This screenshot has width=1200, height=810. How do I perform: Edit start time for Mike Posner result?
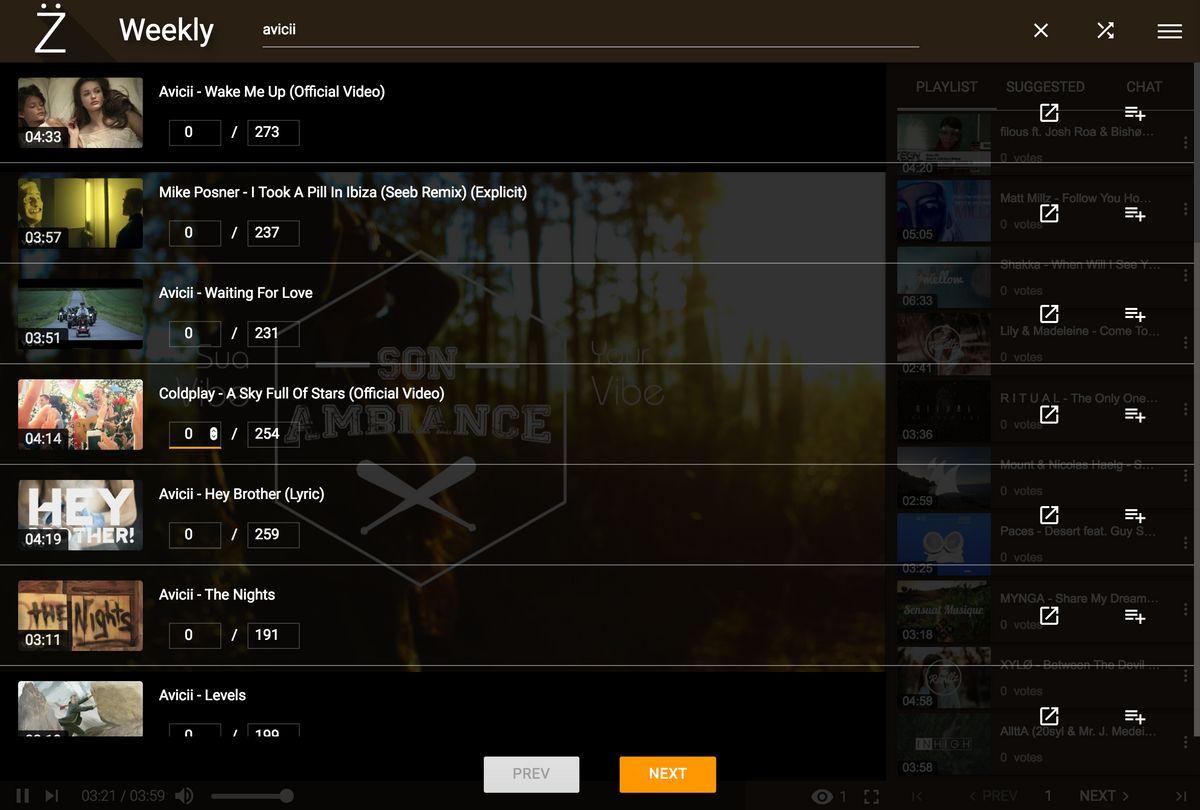tap(195, 233)
